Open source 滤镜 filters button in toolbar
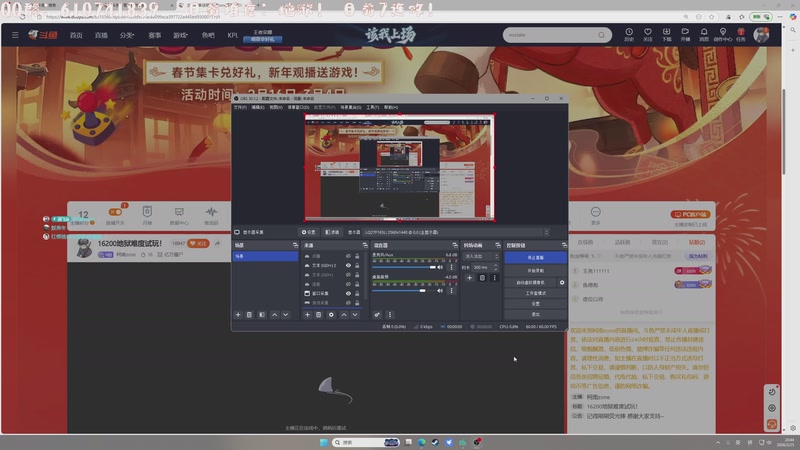 [x=332, y=232]
